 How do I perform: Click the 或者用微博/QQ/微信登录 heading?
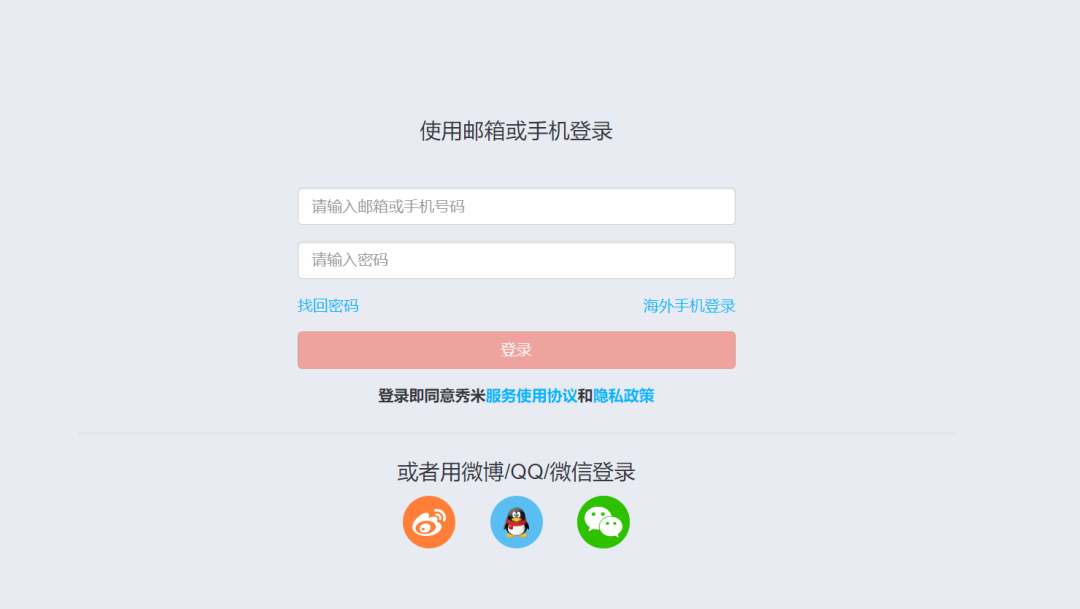coord(516,473)
